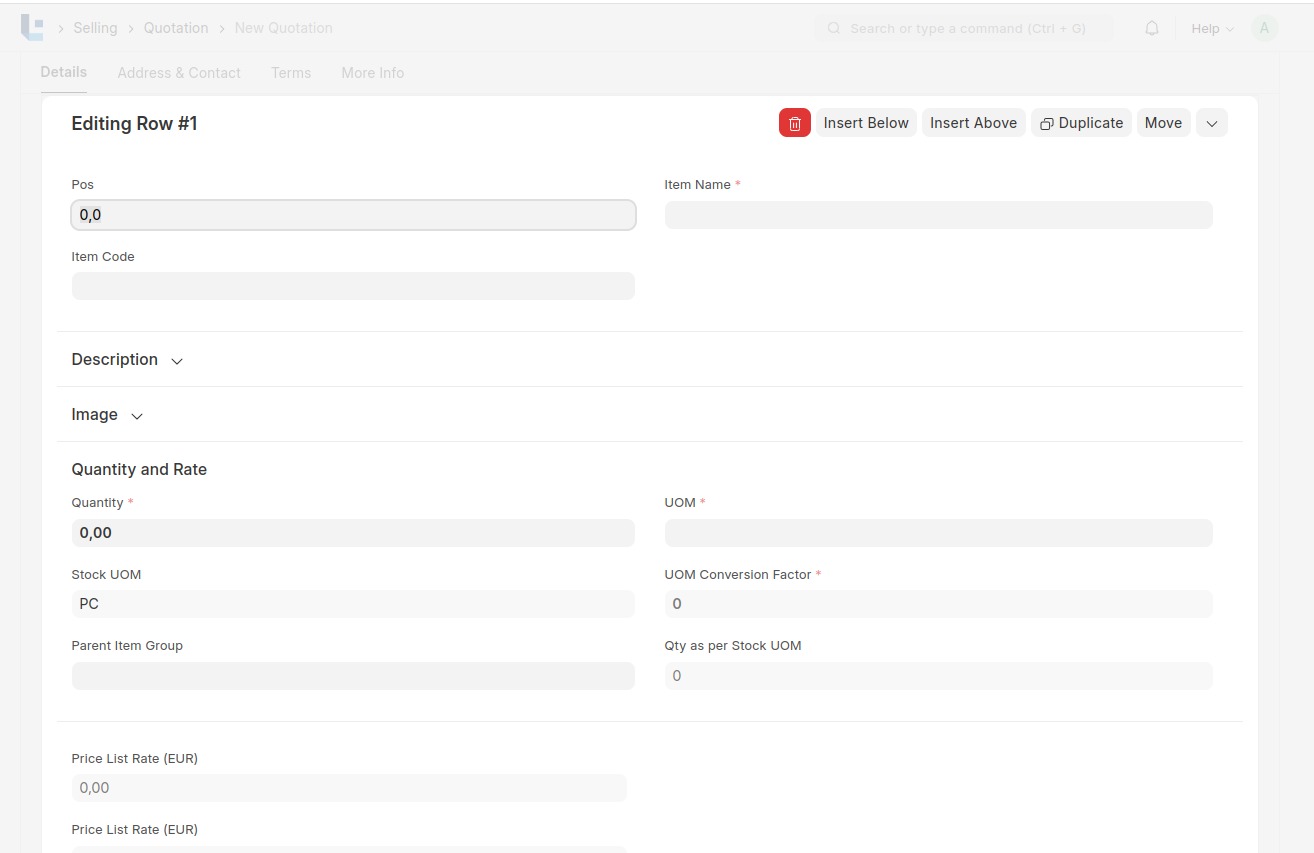Click the Item Name input field
1314x853 pixels.
click(x=938, y=215)
